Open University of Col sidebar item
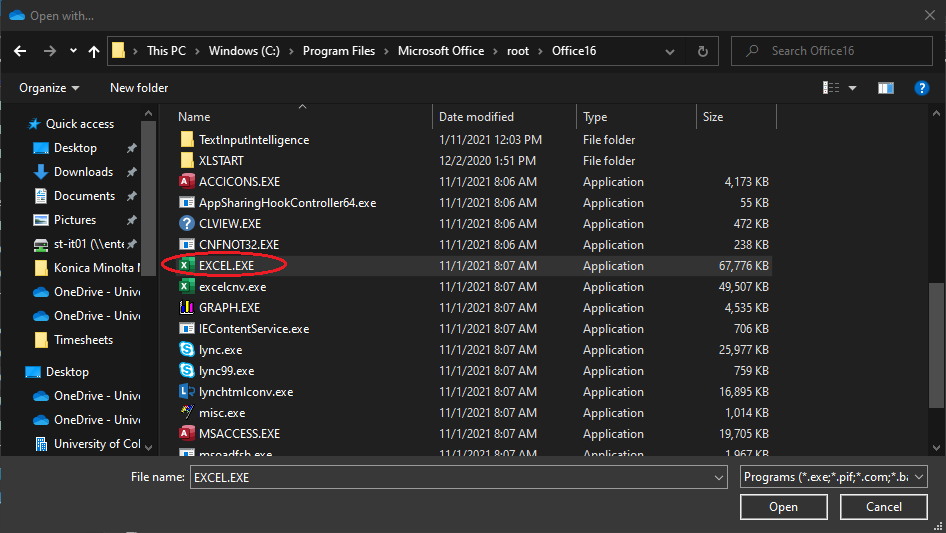Image resolution: width=946 pixels, height=533 pixels. (x=97, y=444)
